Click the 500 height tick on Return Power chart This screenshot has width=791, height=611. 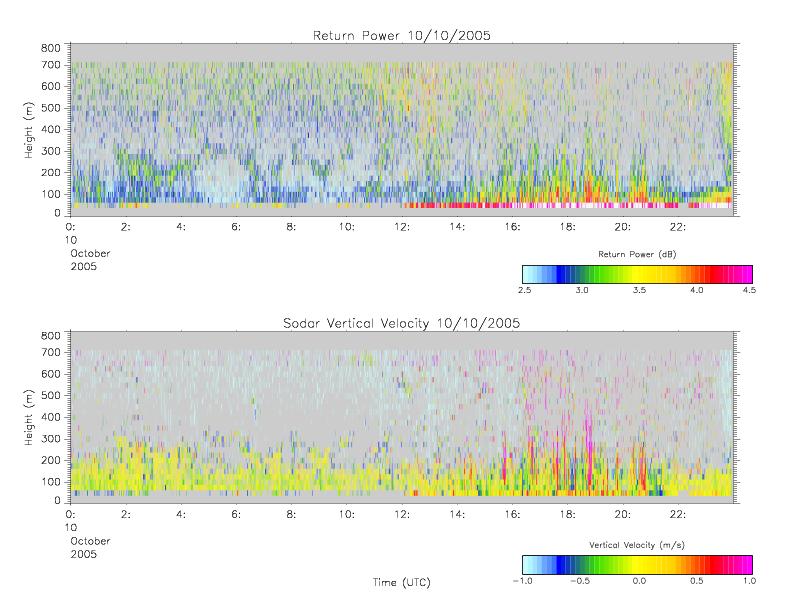pyautogui.click(x=50, y=108)
